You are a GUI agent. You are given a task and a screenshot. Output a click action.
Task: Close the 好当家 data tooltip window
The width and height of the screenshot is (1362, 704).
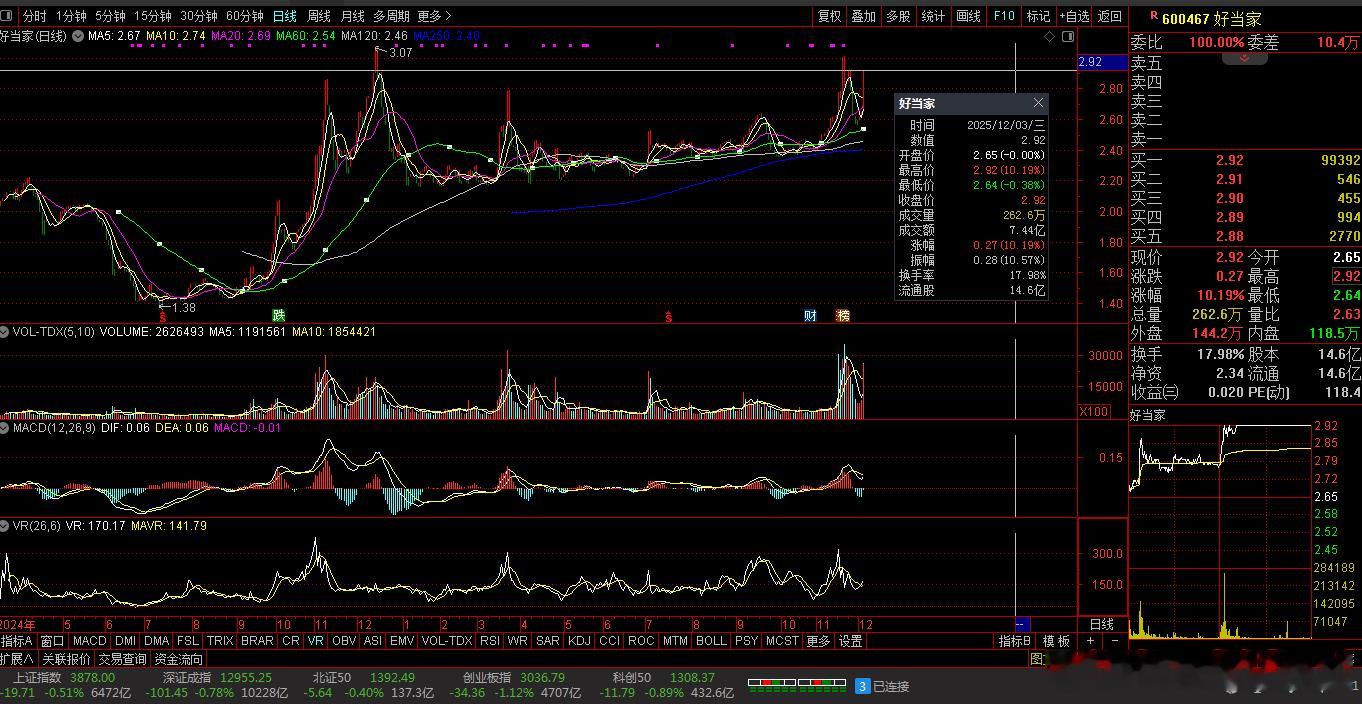coord(1038,103)
